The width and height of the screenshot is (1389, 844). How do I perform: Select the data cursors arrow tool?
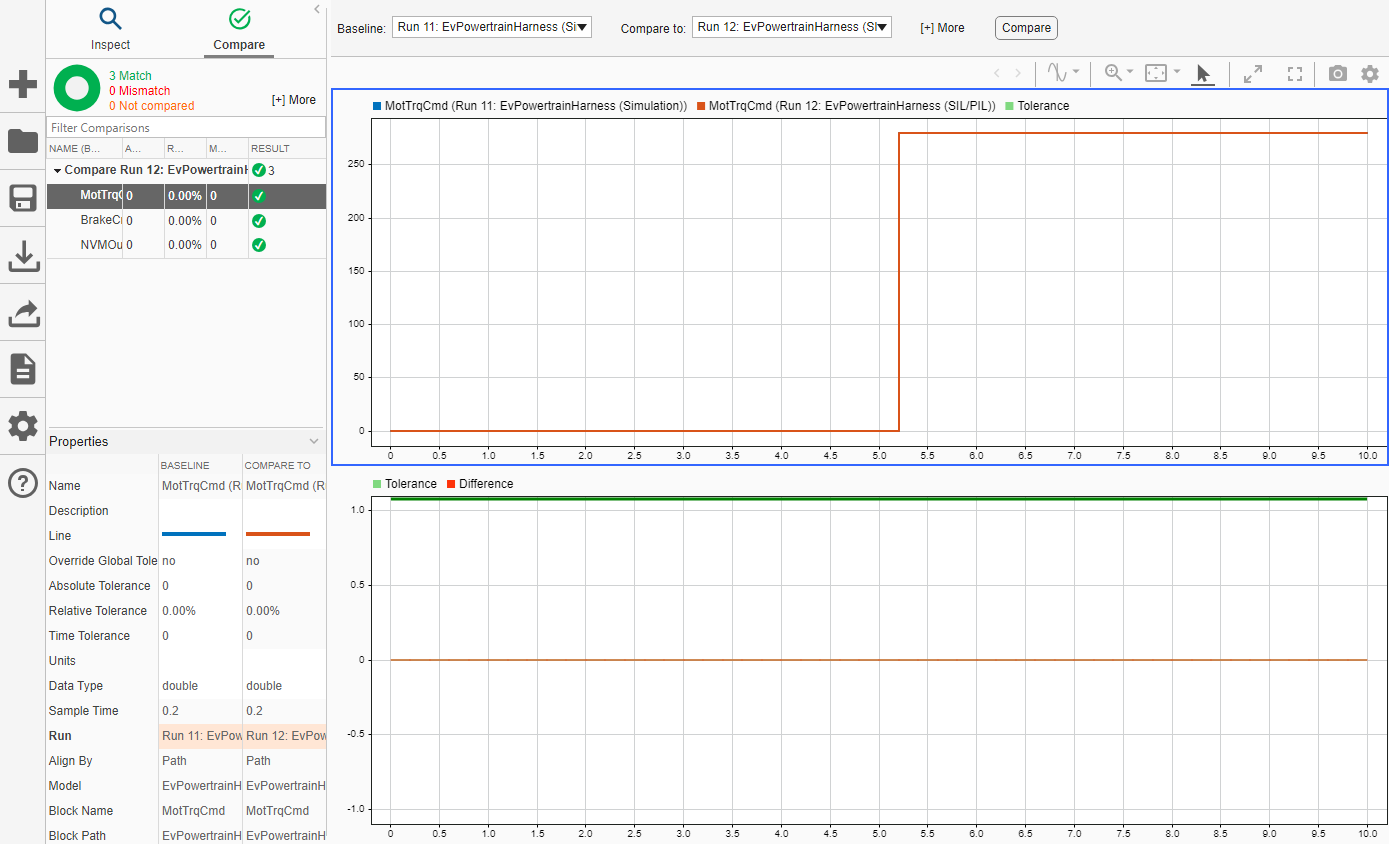coord(1203,73)
